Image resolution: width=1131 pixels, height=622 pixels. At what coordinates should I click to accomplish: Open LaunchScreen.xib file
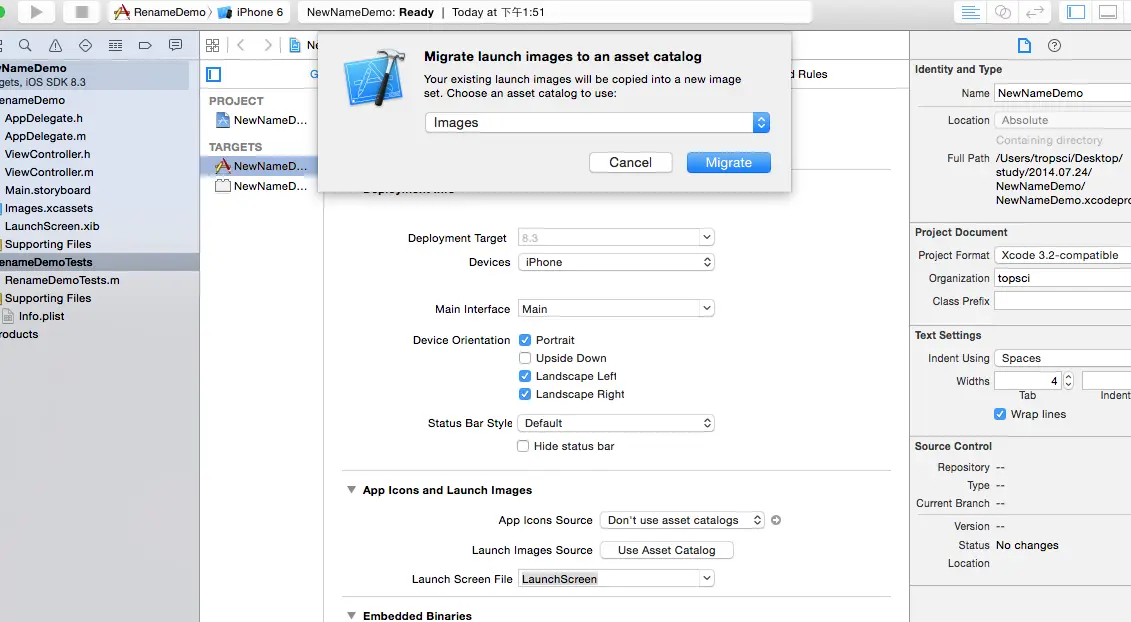point(52,227)
